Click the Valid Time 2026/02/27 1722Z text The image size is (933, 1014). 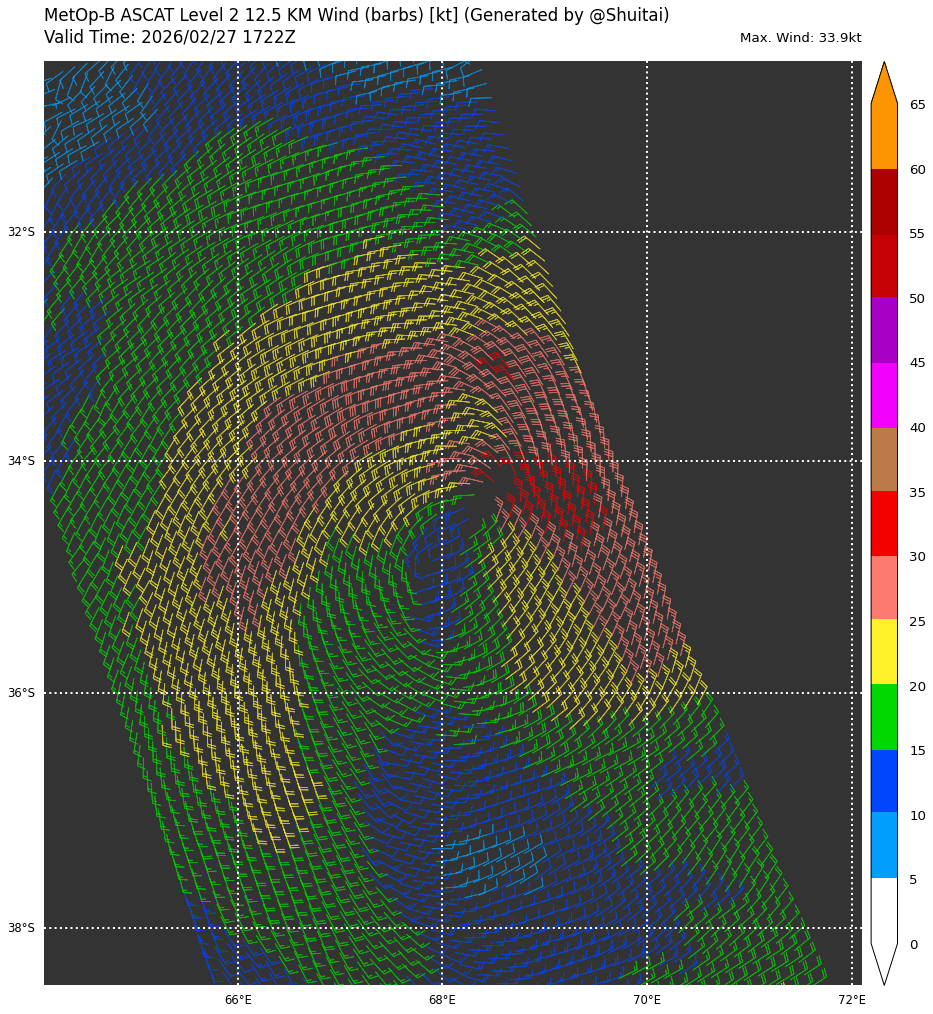point(170,38)
